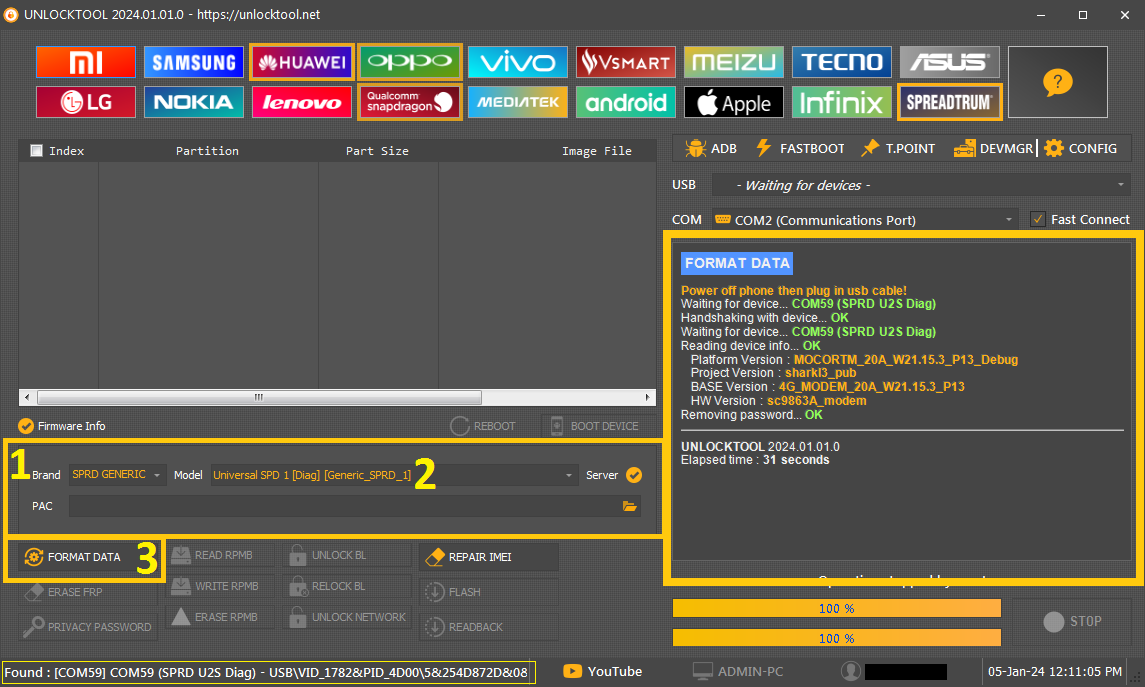Select the Spreadtrum chipset logo

pos(950,102)
